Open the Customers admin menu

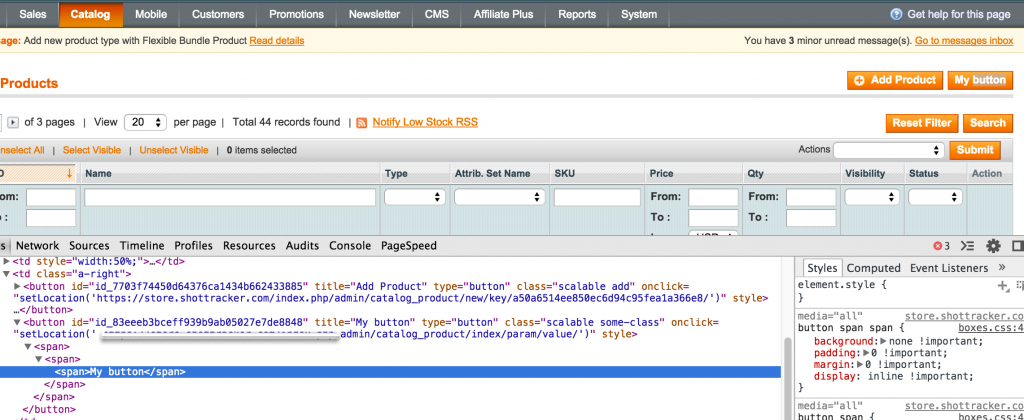click(x=218, y=14)
